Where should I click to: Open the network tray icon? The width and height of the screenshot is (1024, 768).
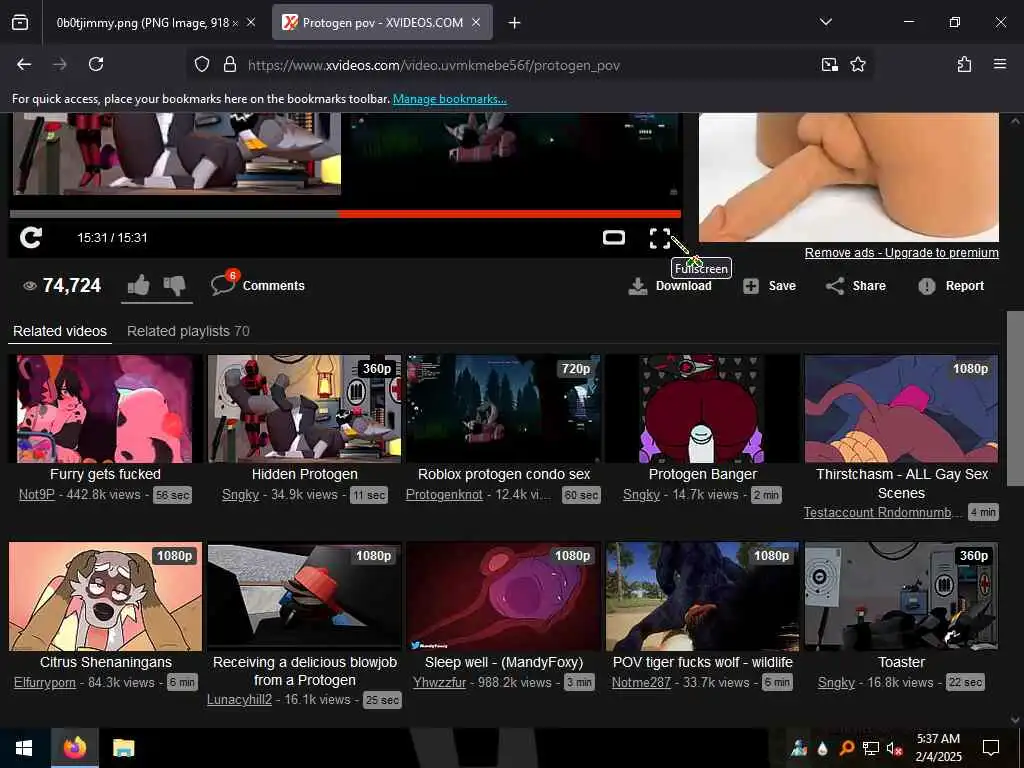click(x=871, y=748)
